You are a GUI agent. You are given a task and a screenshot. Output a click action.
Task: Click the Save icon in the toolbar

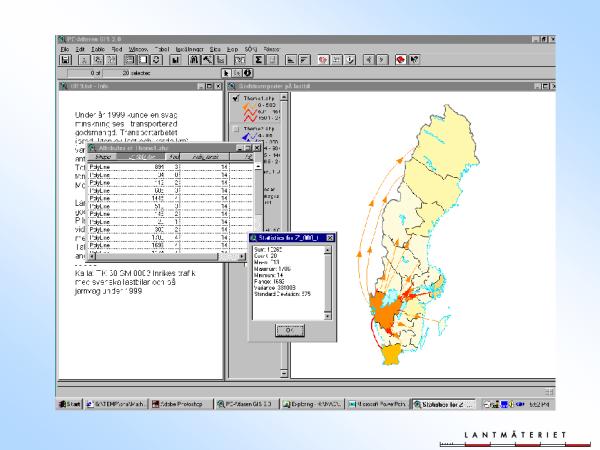(66, 60)
